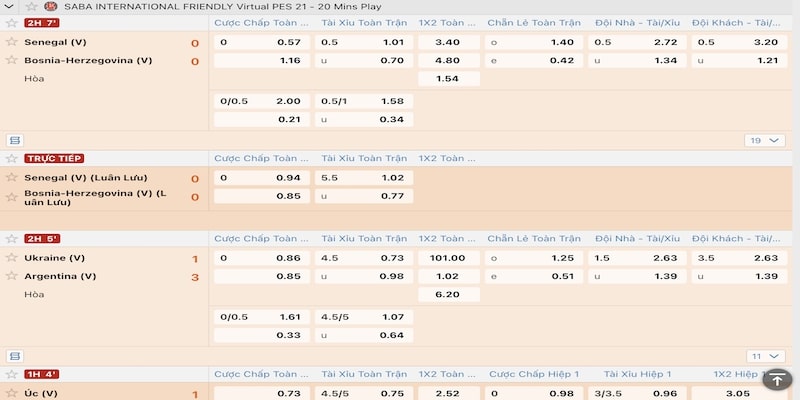This screenshot has height=400, width=800.
Task: Choose draw odds 6.20 for Ukraine match
Action: tap(448, 295)
